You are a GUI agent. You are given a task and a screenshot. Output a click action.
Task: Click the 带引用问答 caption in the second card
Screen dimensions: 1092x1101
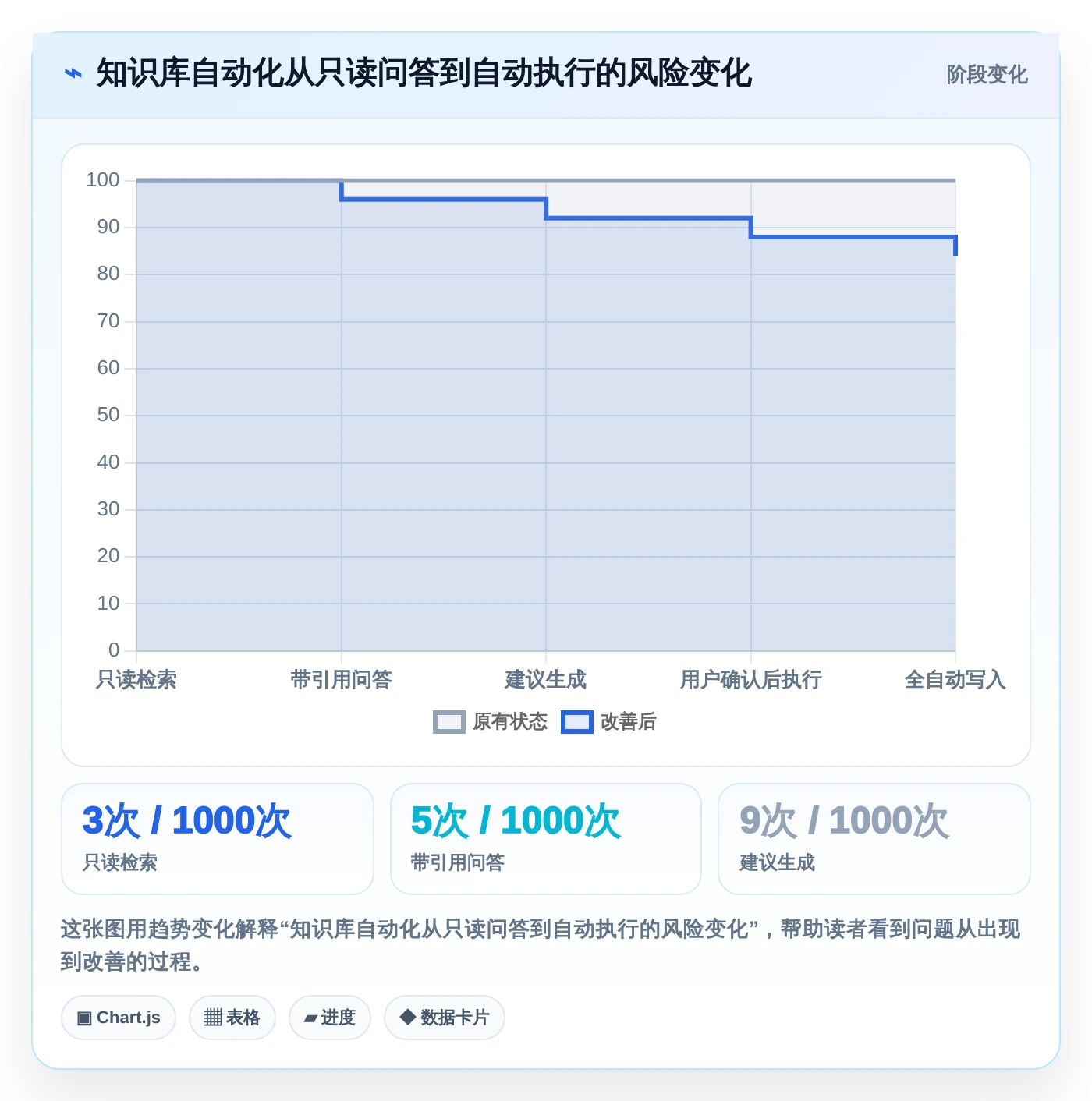pos(458,862)
